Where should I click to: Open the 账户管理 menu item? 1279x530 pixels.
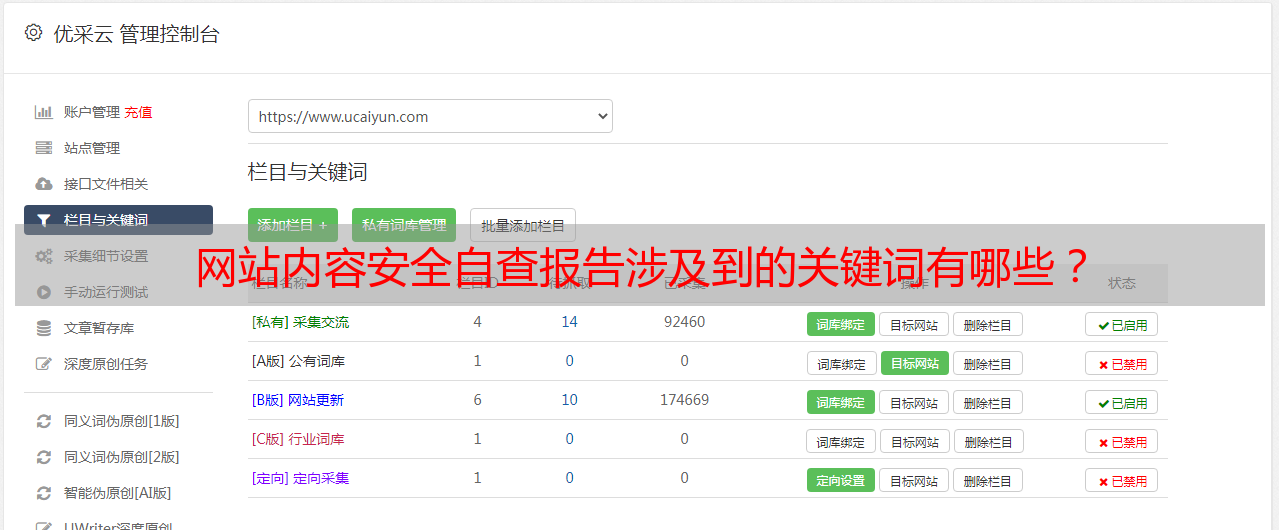pos(92,112)
